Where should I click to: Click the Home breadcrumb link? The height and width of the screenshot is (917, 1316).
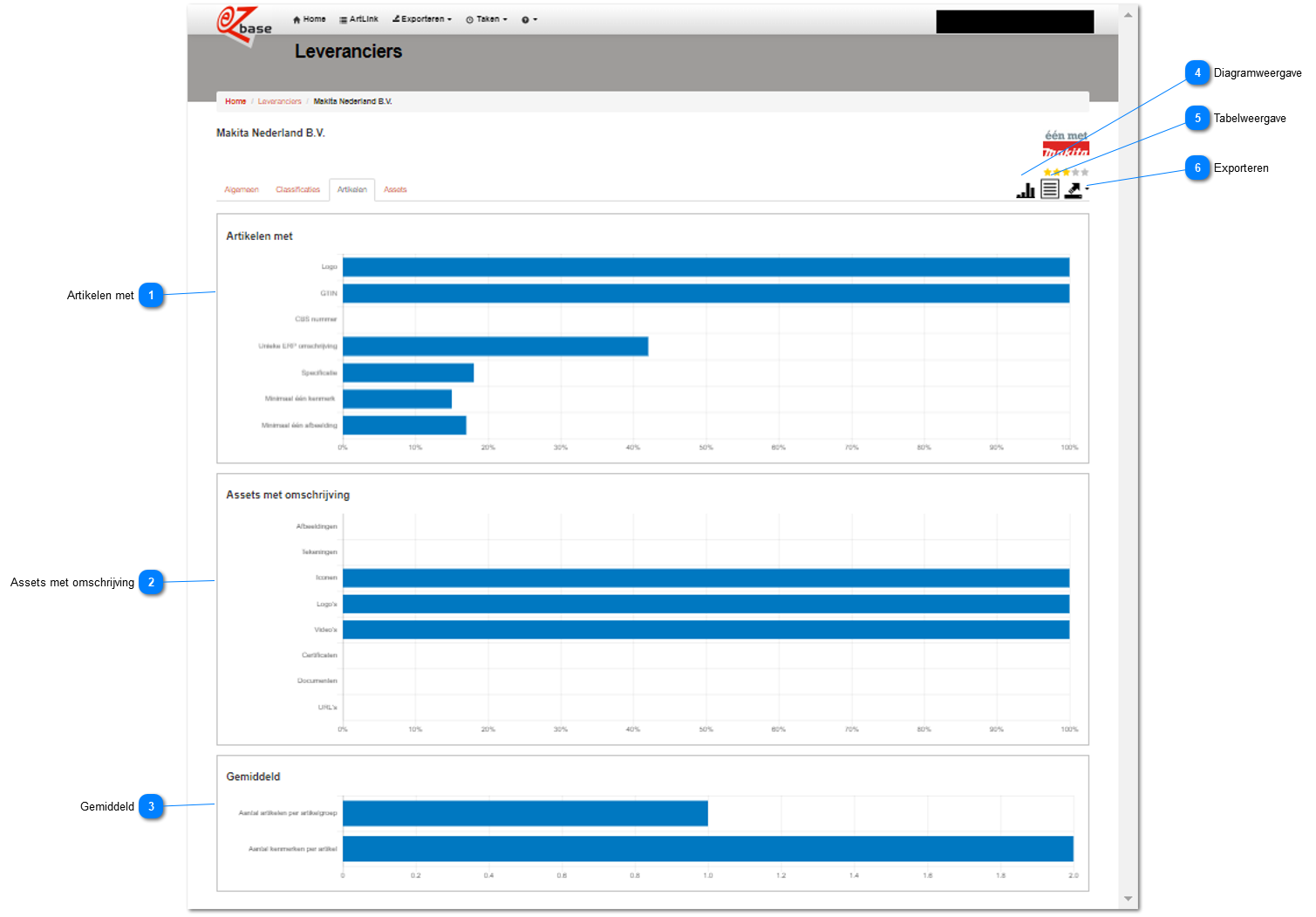click(x=235, y=101)
